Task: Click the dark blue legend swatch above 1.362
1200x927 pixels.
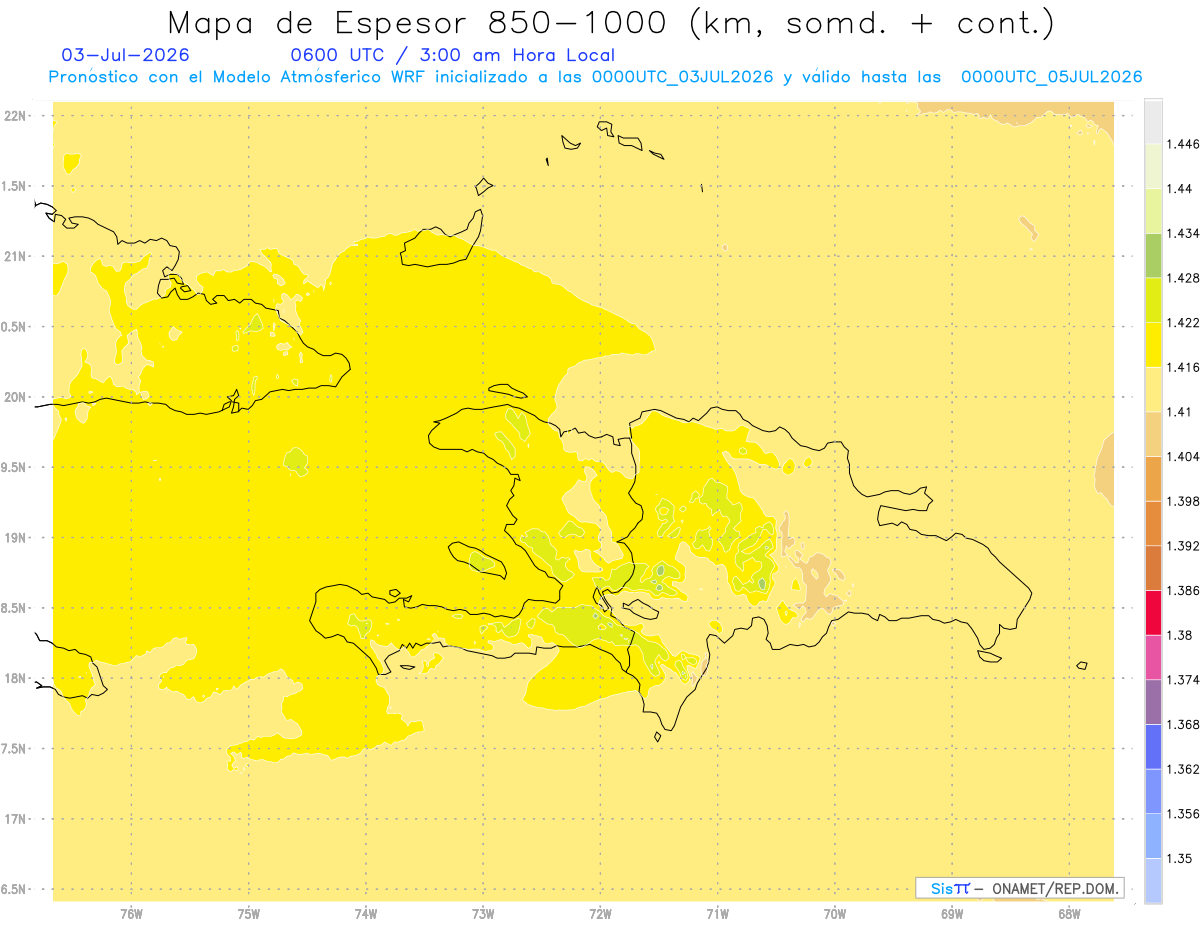Action: coord(1153,747)
